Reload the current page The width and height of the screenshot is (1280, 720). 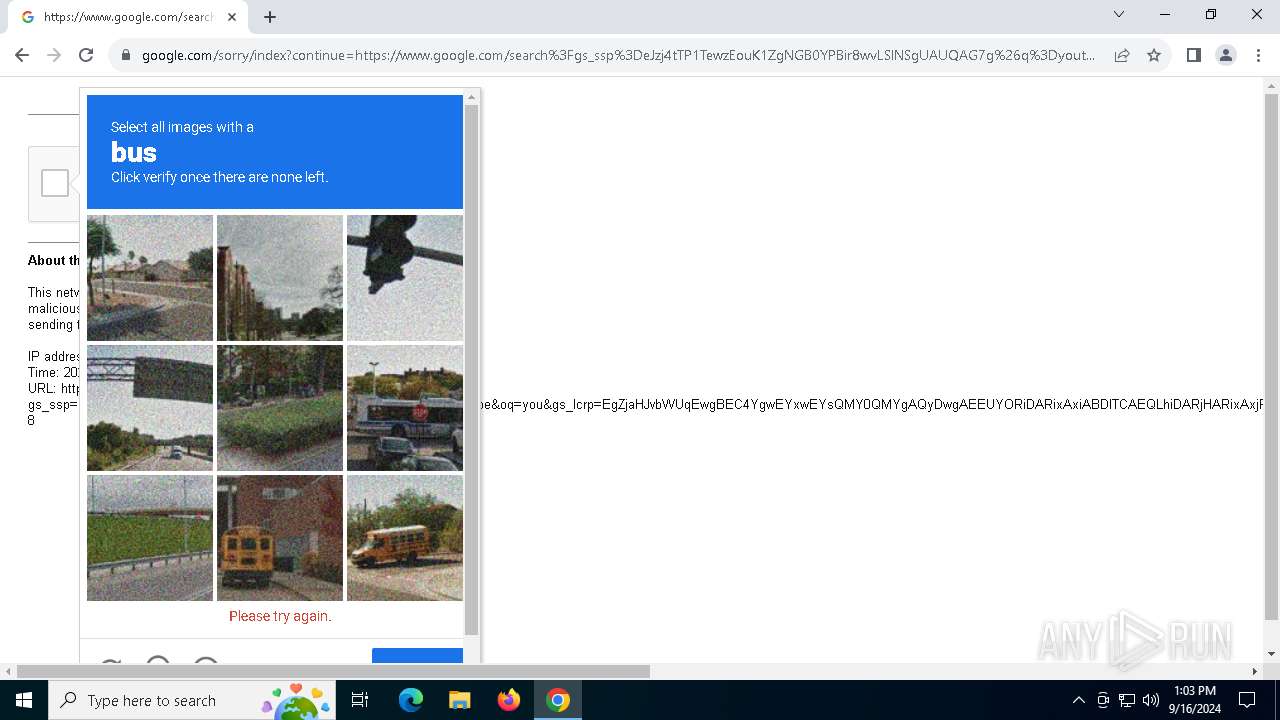86,55
